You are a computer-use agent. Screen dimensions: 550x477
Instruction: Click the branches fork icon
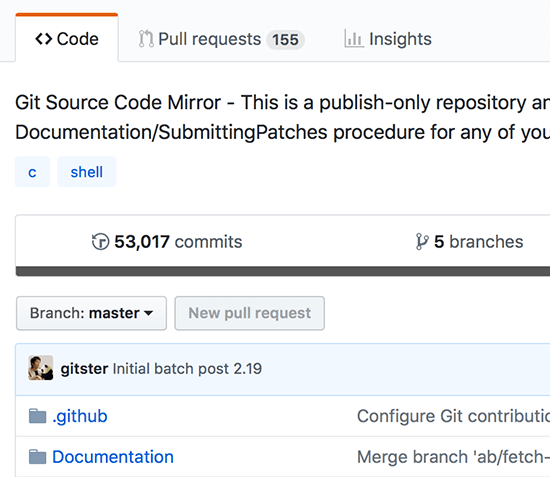tap(422, 242)
